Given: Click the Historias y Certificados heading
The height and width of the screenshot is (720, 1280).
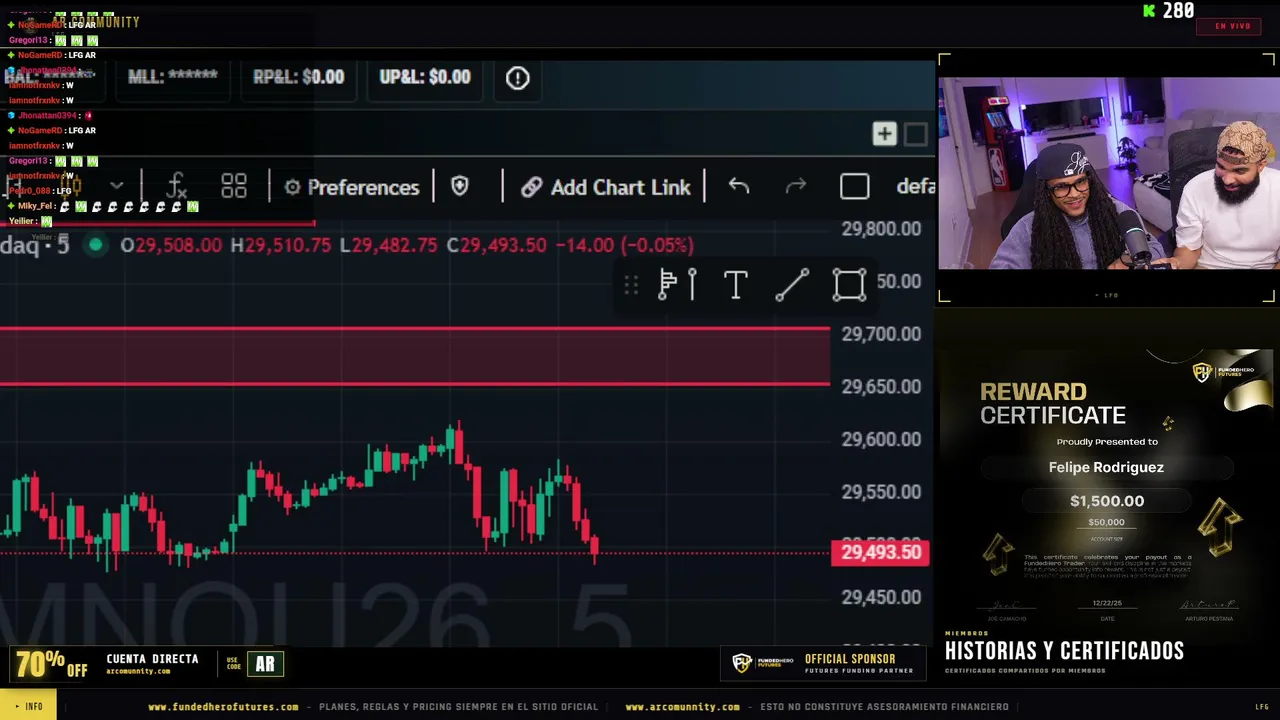Looking at the screenshot, I should point(1064,651).
